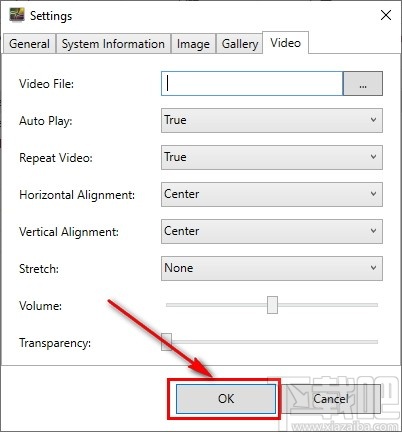Select the Video tab
The image size is (402, 432).
click(x=286, y=43)
